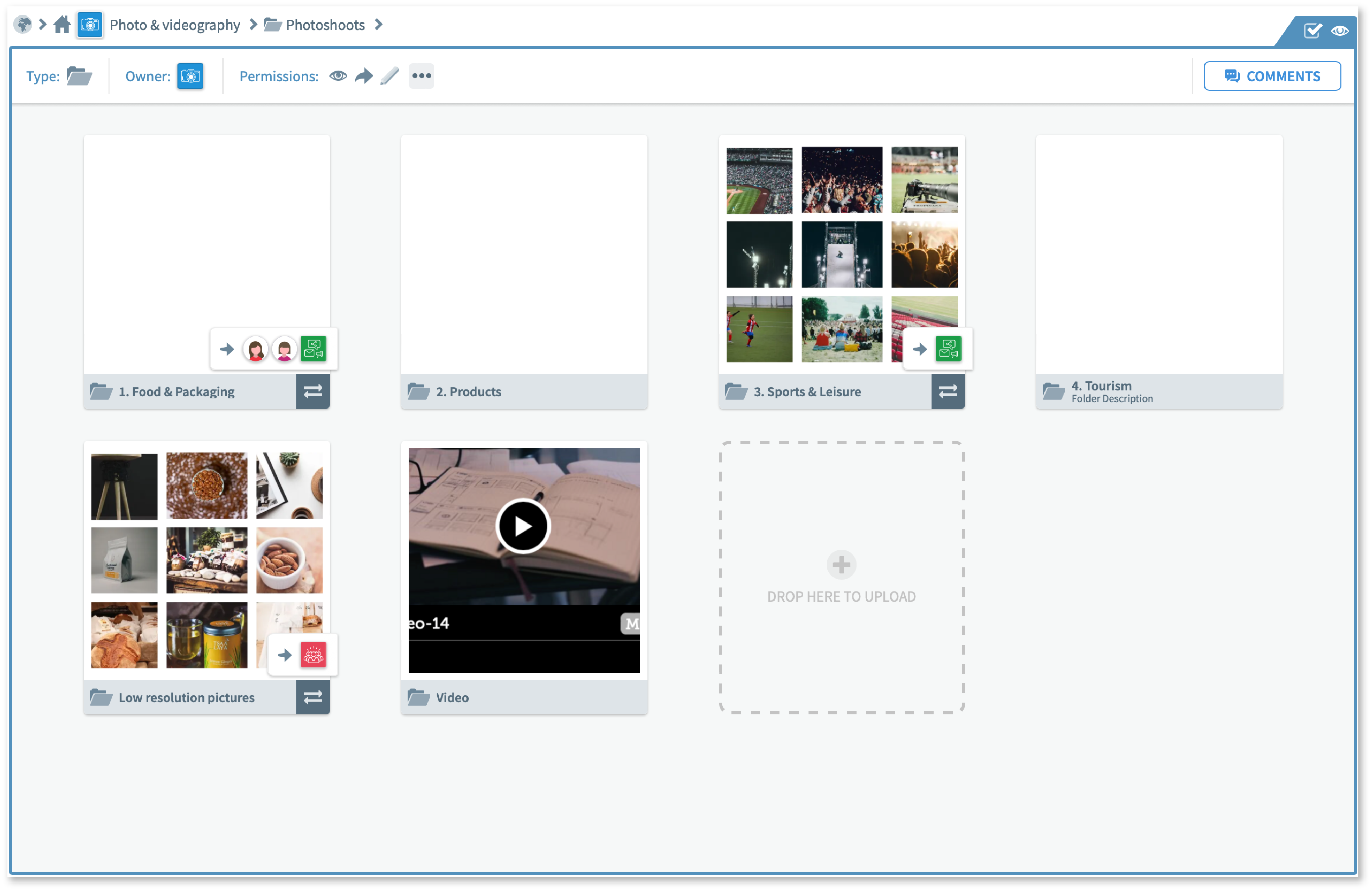This screenshot has width=1372, height=891.
Task: Open Photo & videography breadcrumb
Action: pos(175,25)
